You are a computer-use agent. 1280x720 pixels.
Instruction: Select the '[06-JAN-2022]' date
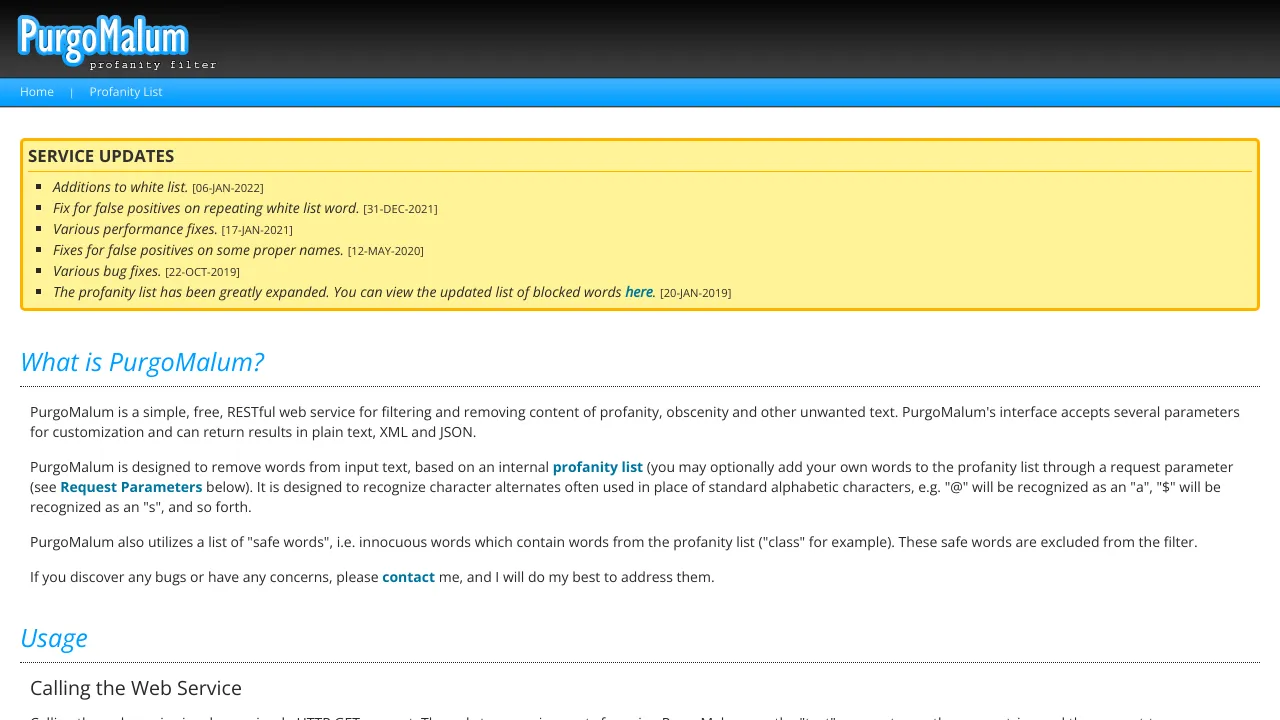tap(228, 188)
